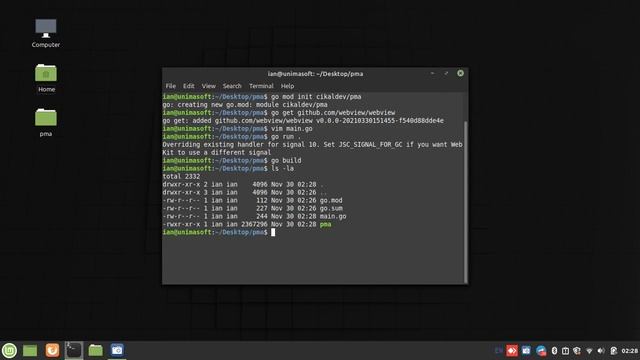Open the Terminal menu in menu bar

pyautogui.click(x=261, y=86)
